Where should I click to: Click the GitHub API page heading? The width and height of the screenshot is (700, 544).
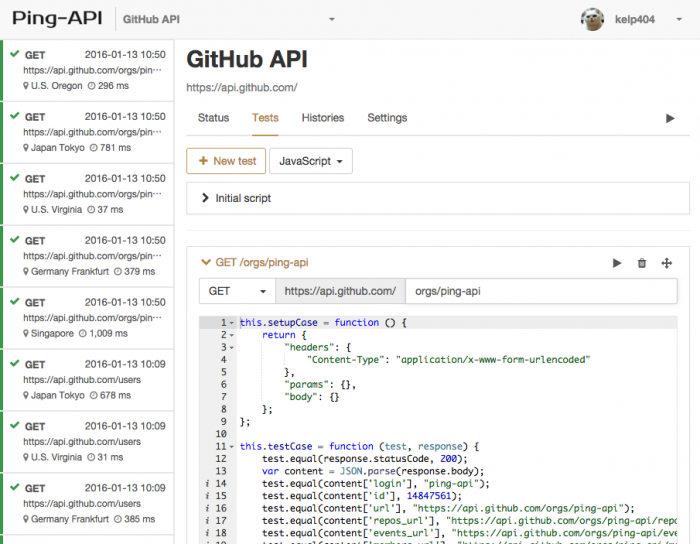pyautogui.click(x=247, y=59)
